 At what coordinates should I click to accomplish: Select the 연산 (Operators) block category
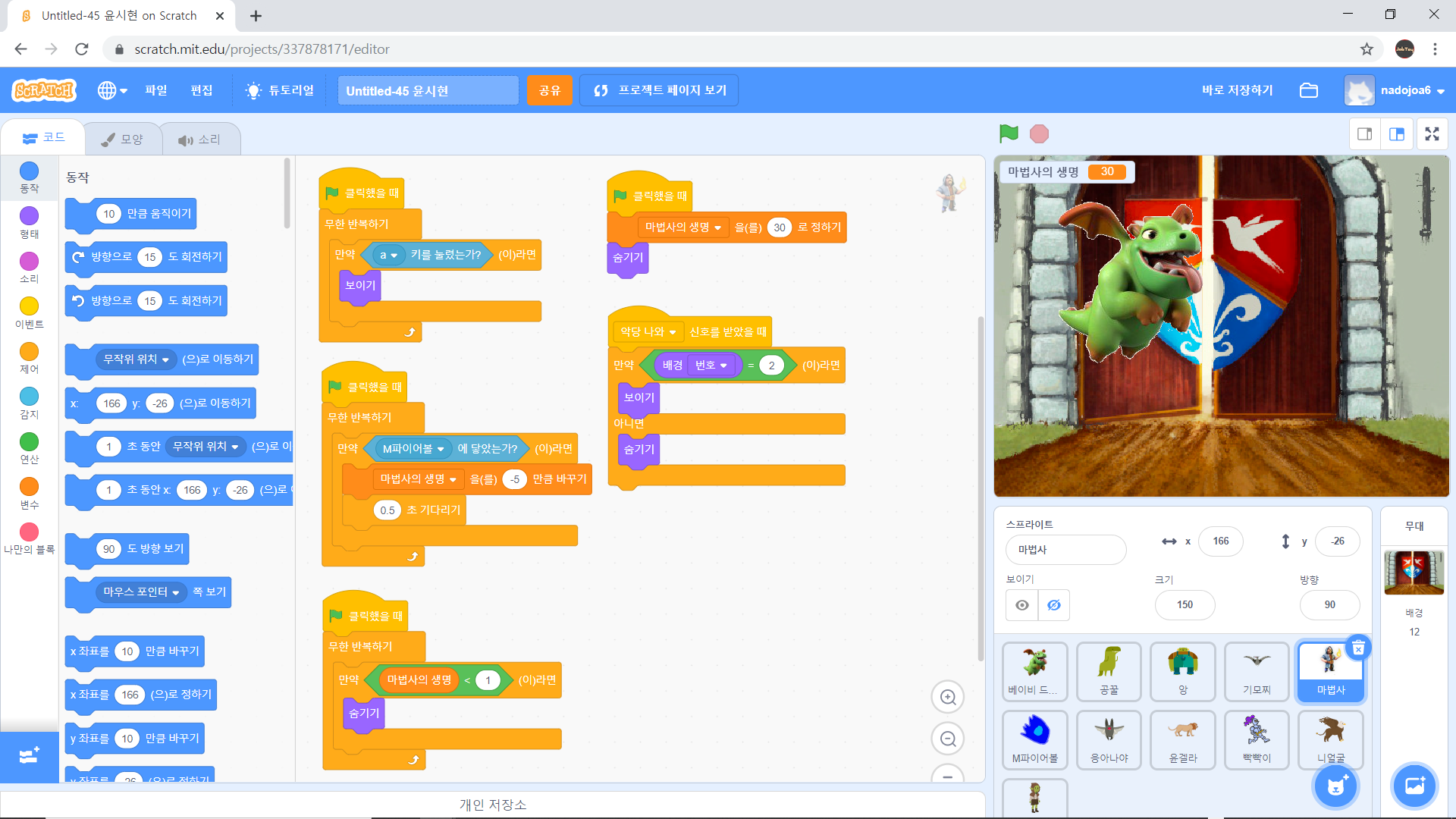(x=29, y=448)
